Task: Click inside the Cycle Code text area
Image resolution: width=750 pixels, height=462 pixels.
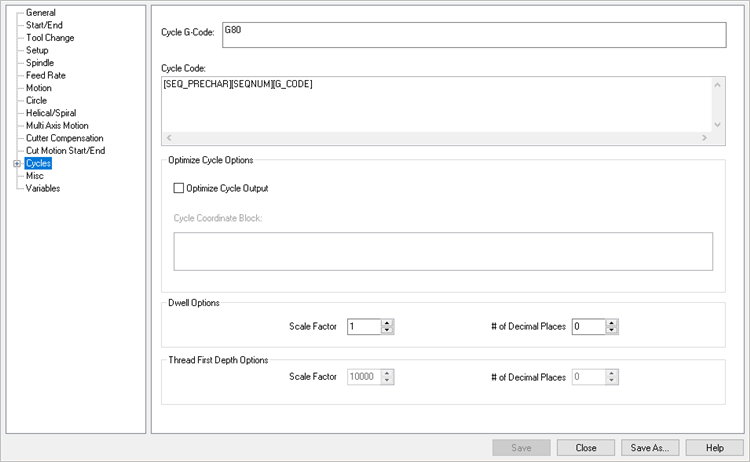Action: pyautogui.click(x=436, y=104)
